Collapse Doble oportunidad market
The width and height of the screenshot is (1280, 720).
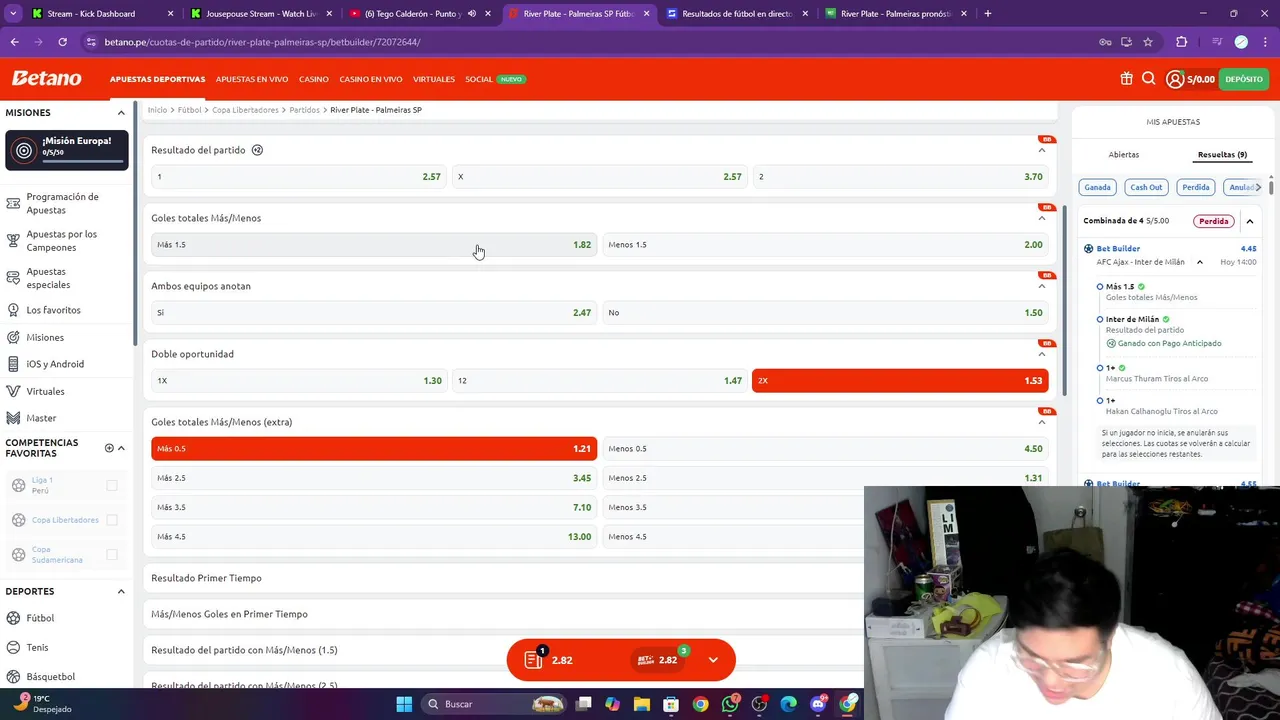click(x=1041, y=354)
